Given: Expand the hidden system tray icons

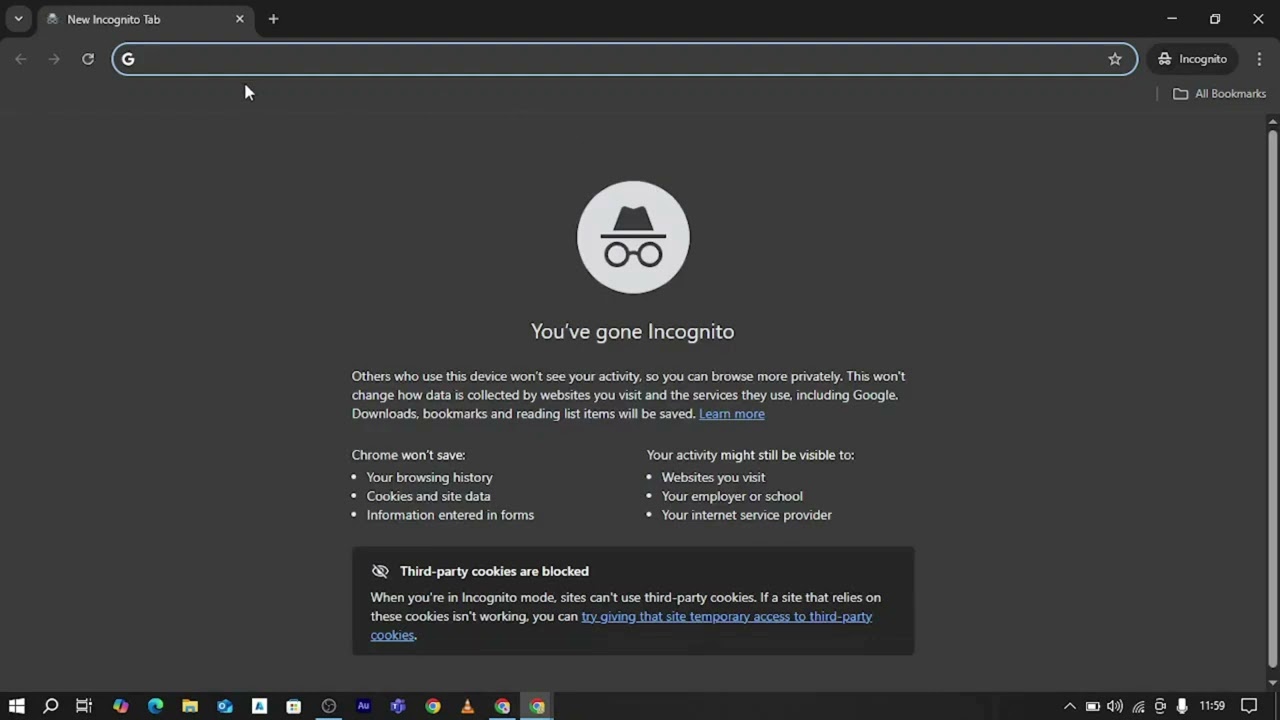Looking at the screenshot, I should (1070, 706).
